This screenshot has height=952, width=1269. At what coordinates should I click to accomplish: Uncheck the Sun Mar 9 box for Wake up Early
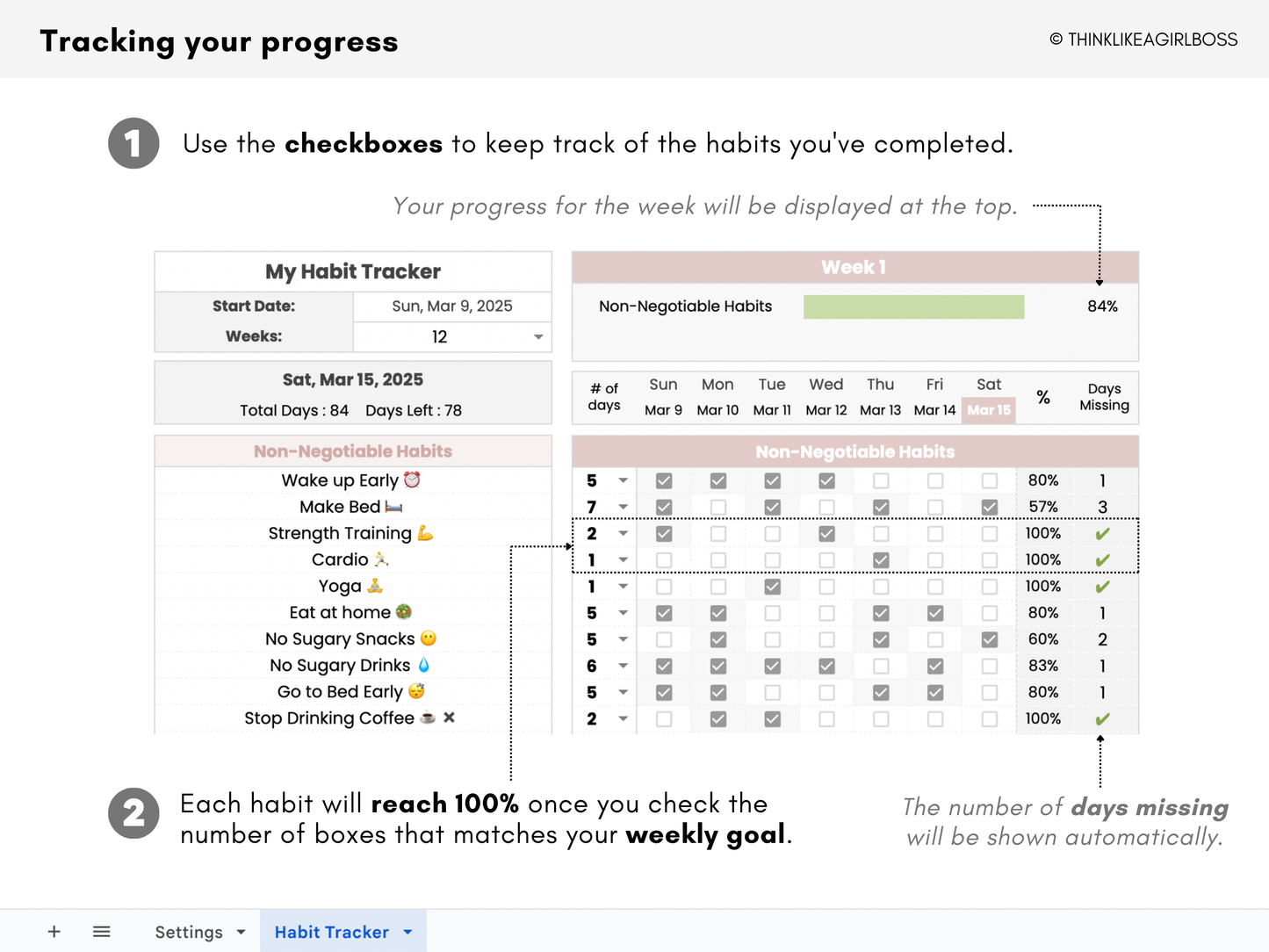(x=664, y=480)
